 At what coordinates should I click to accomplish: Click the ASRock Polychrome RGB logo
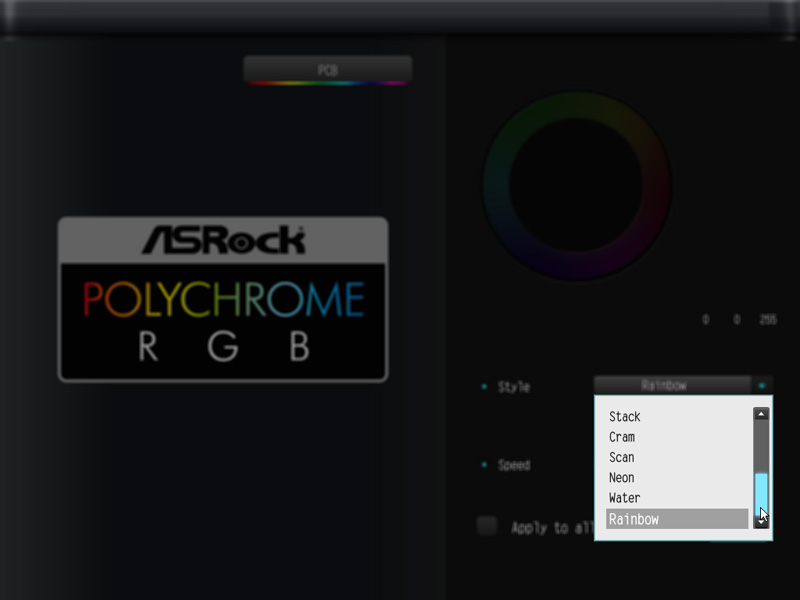point(223,299)
